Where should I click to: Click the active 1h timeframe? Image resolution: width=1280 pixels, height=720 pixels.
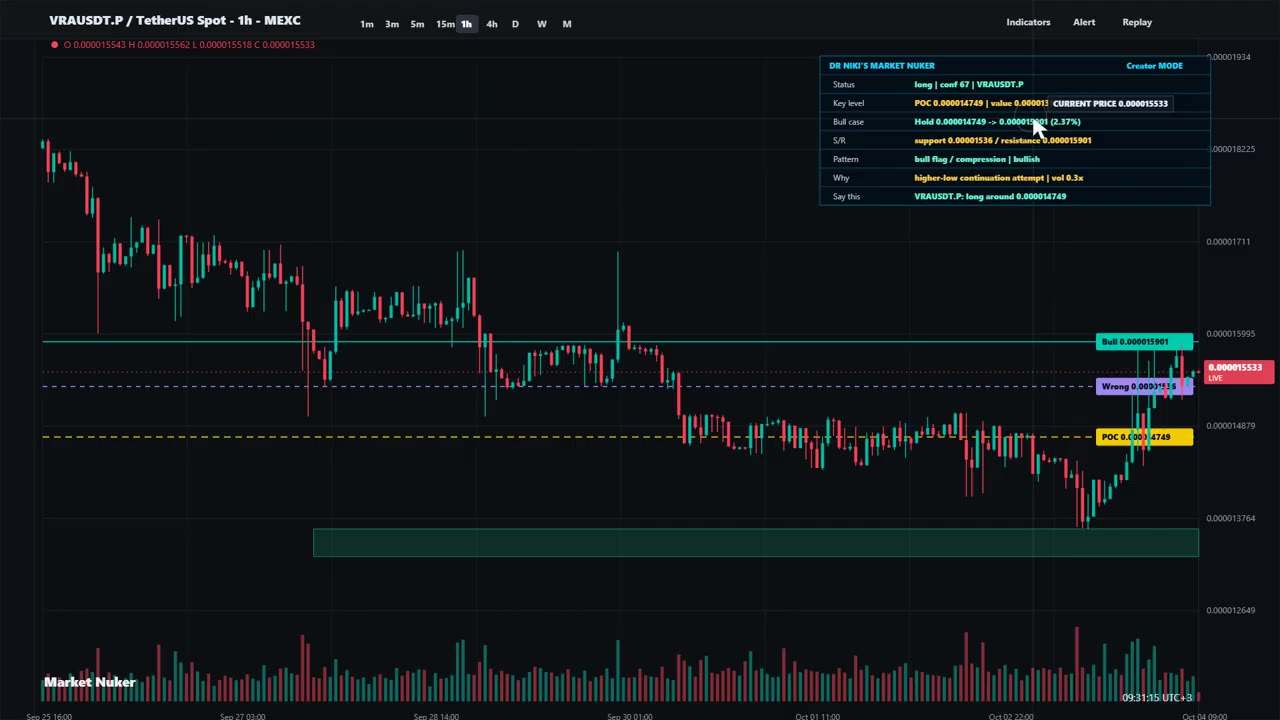click(467, 24)
